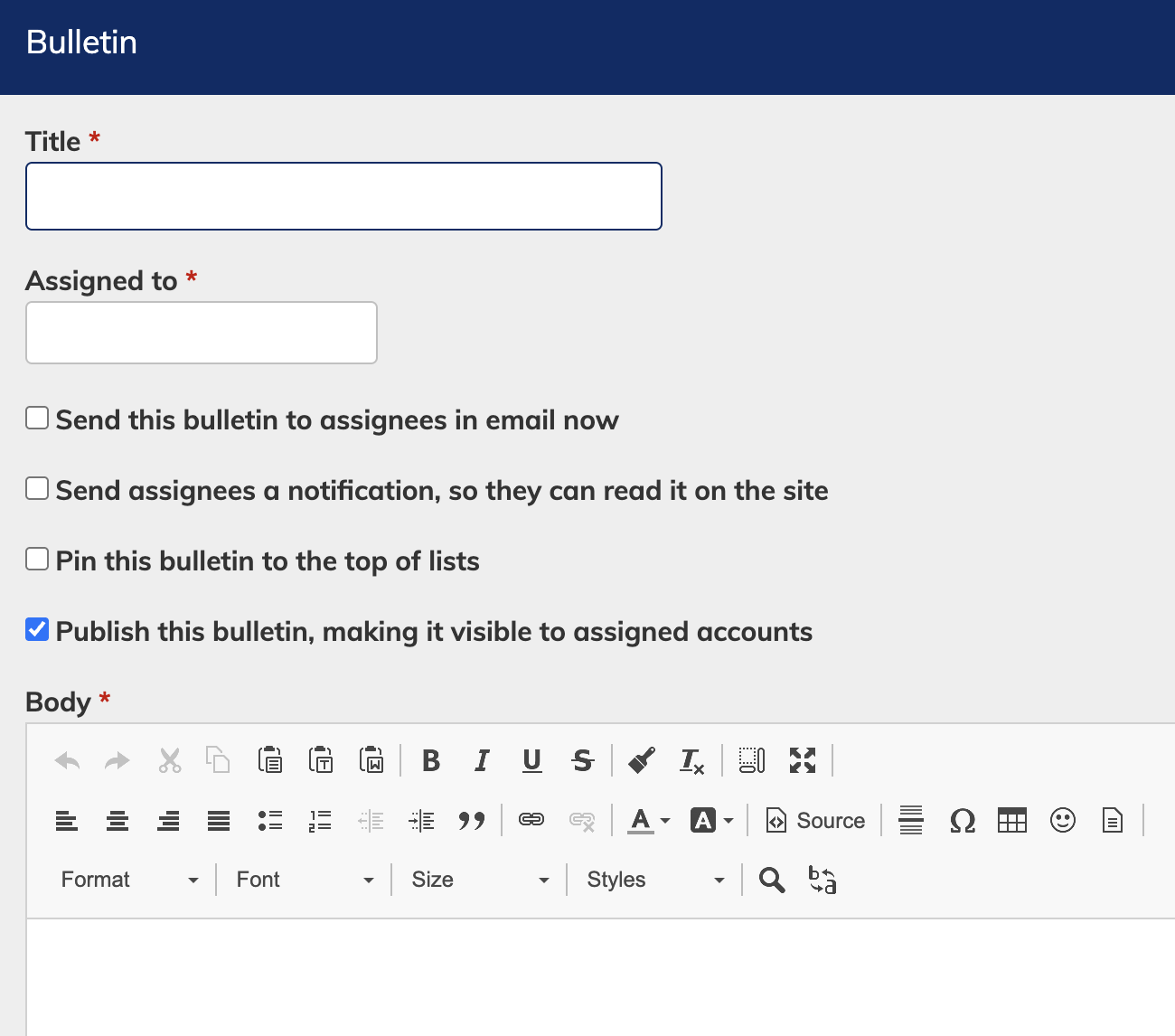Apply italic with the Italic icon
Viewport: 1175px width, 1036px height.
point(482,760)
